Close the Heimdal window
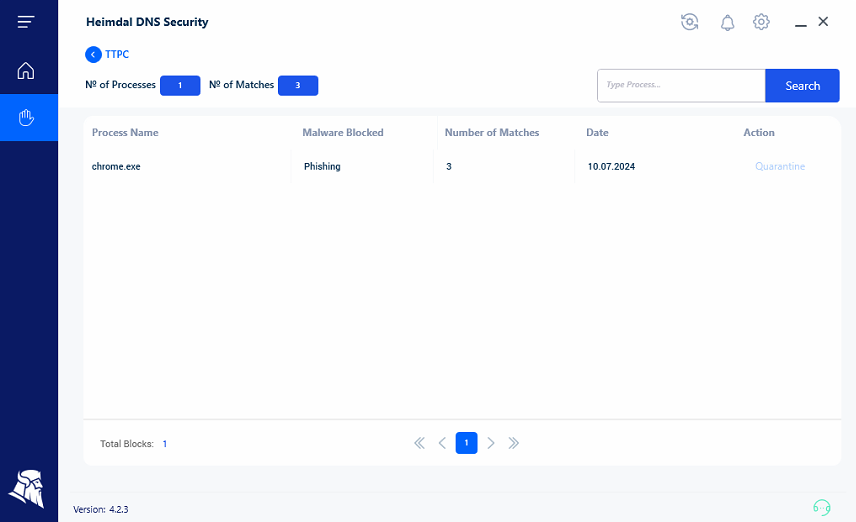 click(x=823, y=21)
